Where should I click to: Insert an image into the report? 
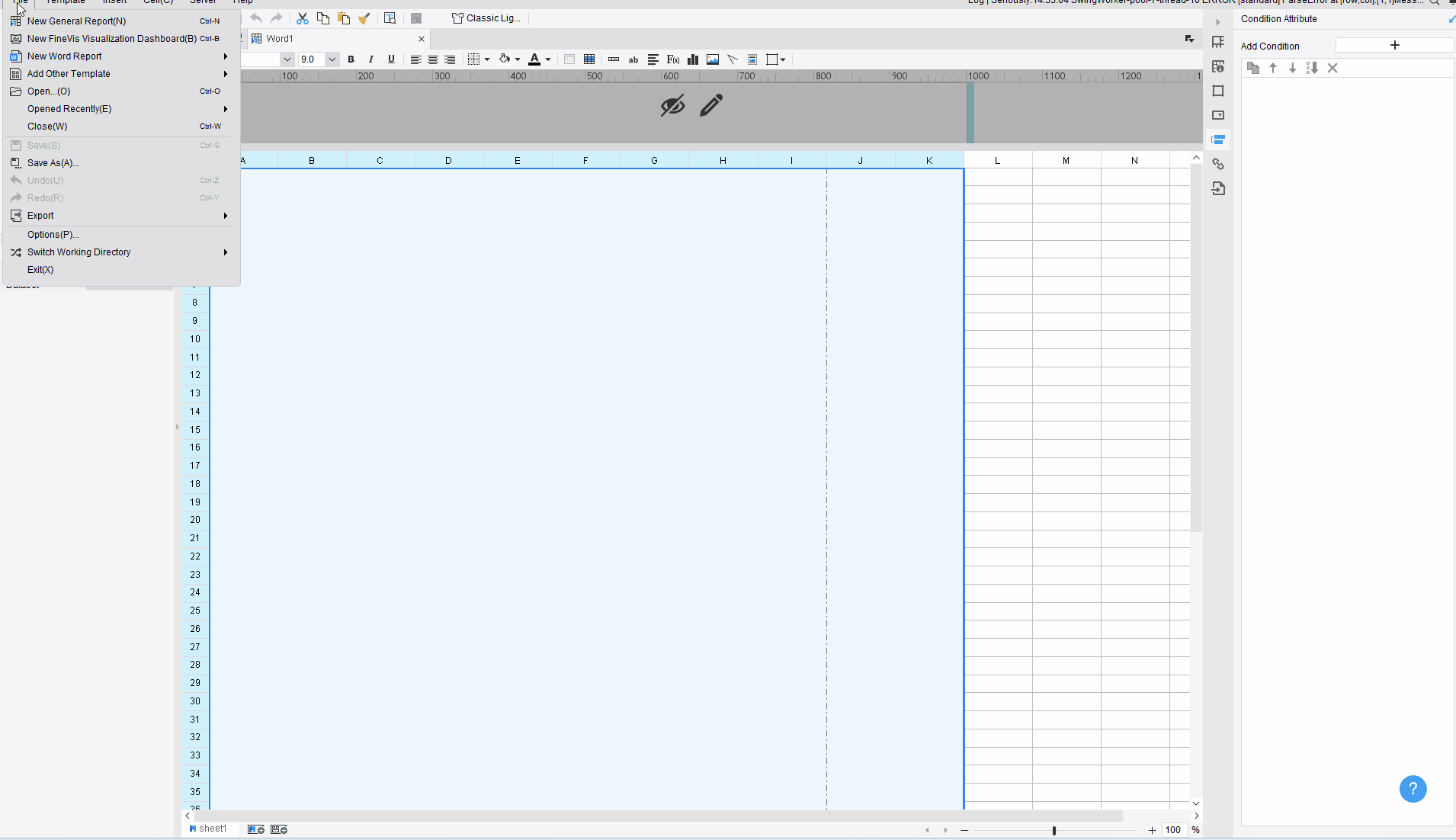[x=712, y=59]
